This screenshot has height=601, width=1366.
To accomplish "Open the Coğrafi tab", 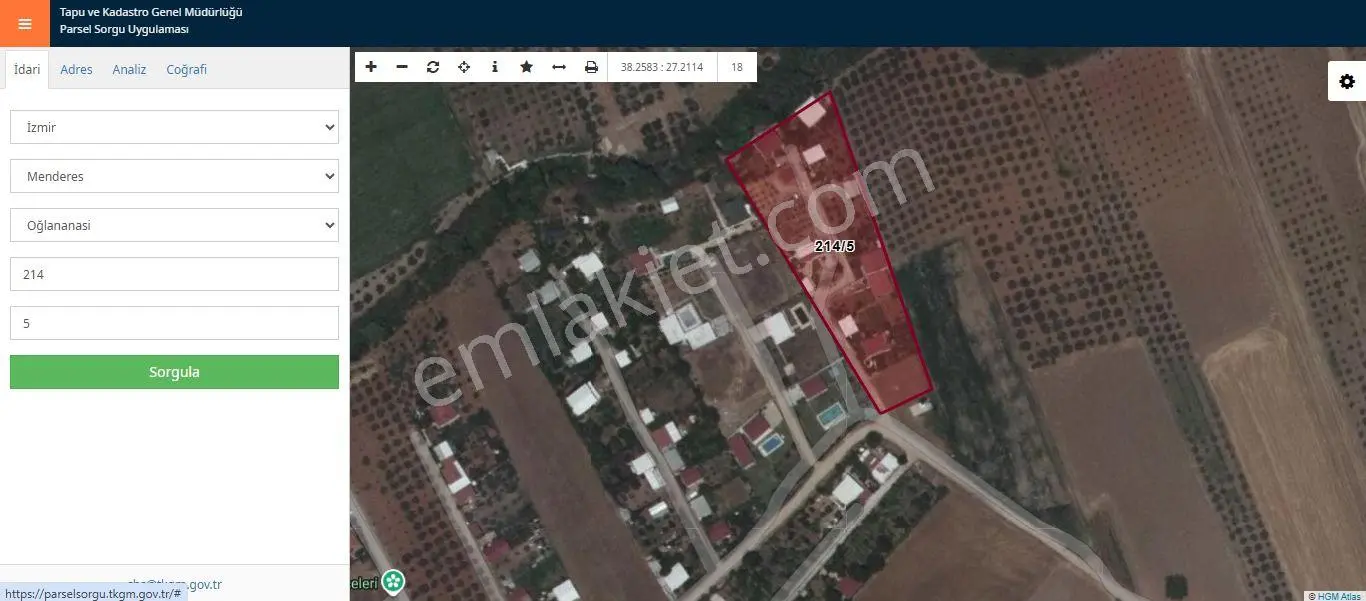I will point(187,70).
